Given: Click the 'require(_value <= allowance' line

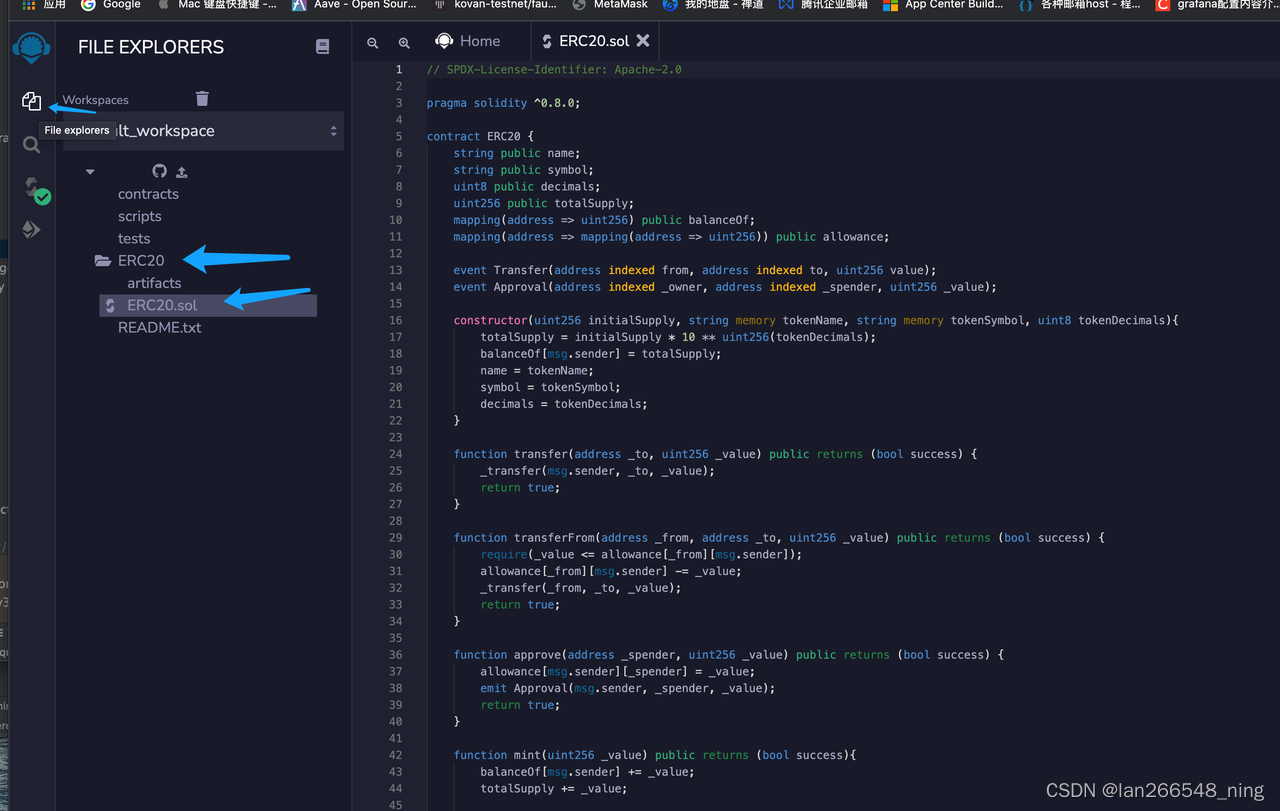Looking at the screenshot, I should (641, 554).
